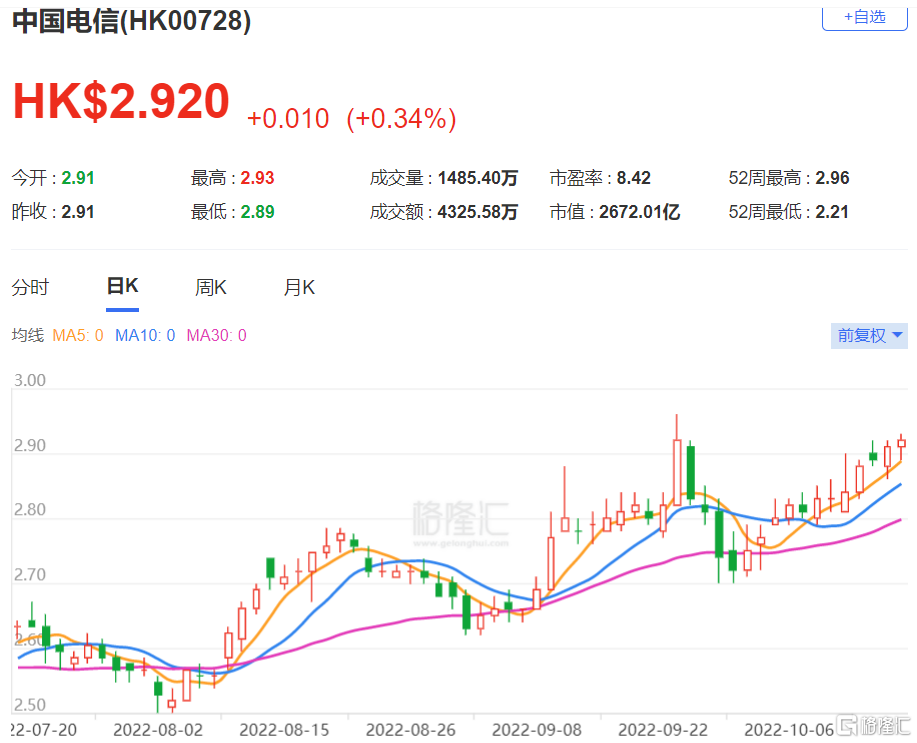Click the tallest candlestick peaking near 2.96

[x=677, y=473]
